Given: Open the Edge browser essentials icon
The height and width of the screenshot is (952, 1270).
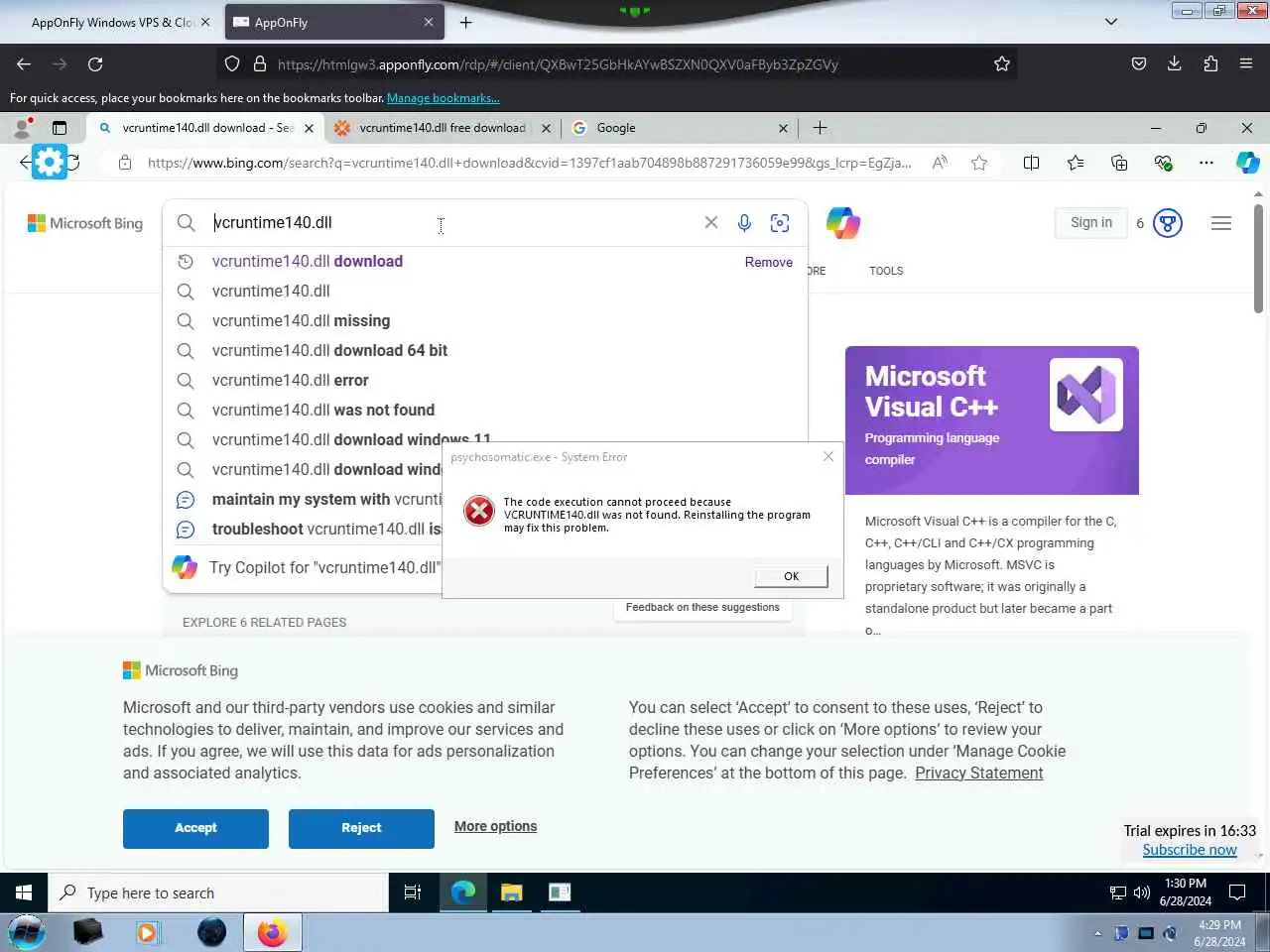Looking at the screenshot, I should point(1163,163).
